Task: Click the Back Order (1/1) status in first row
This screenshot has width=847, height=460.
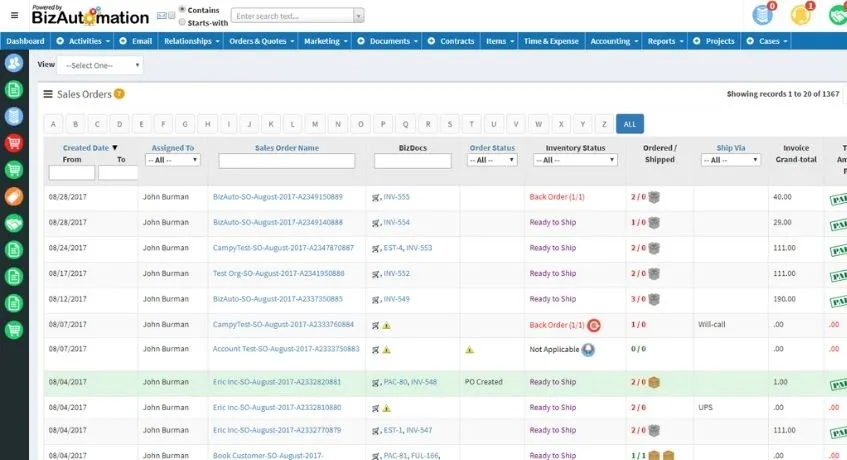Action: click(x=557, y=197)
